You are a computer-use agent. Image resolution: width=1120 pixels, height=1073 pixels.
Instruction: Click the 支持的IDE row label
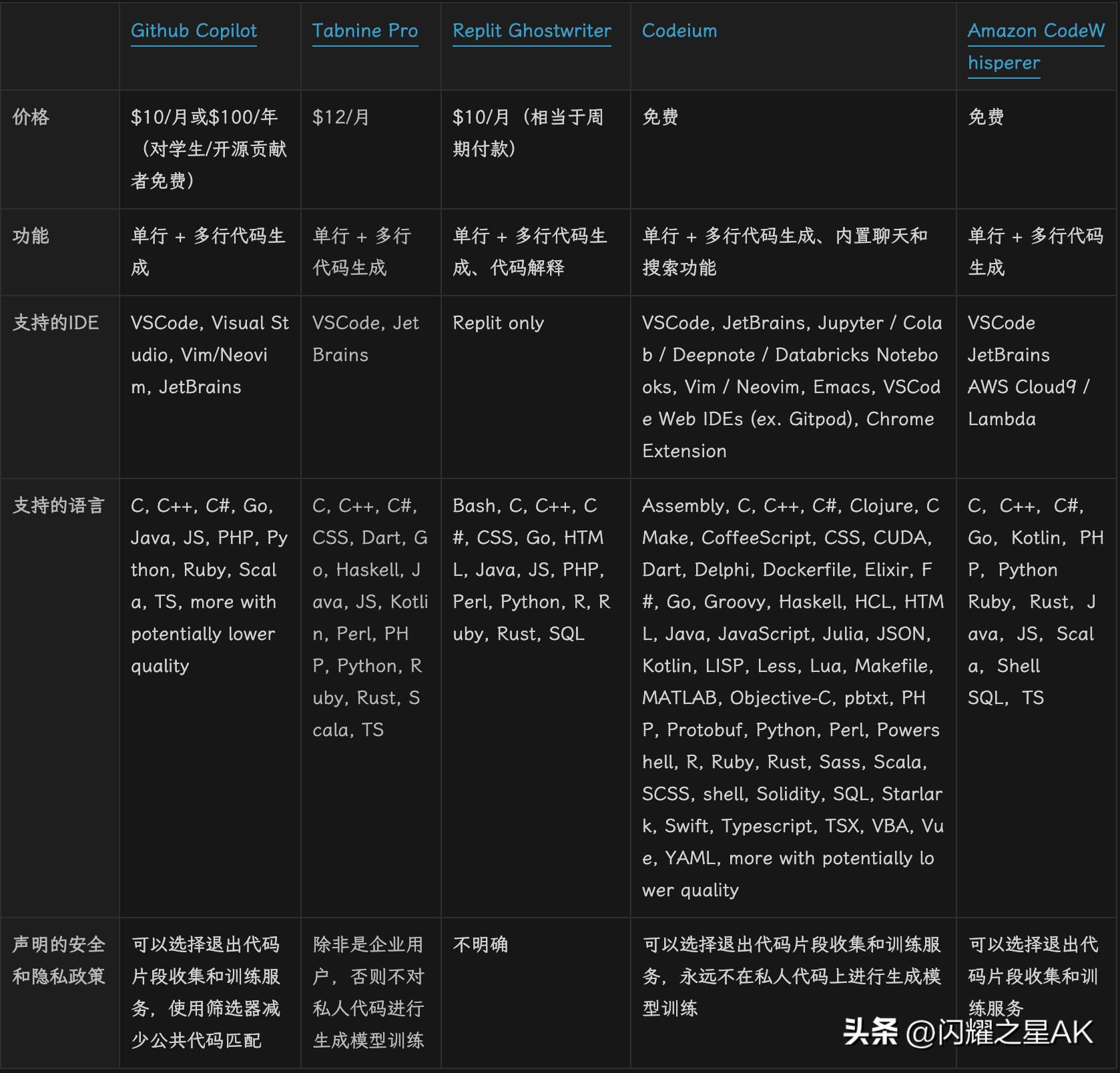(55, 323)
